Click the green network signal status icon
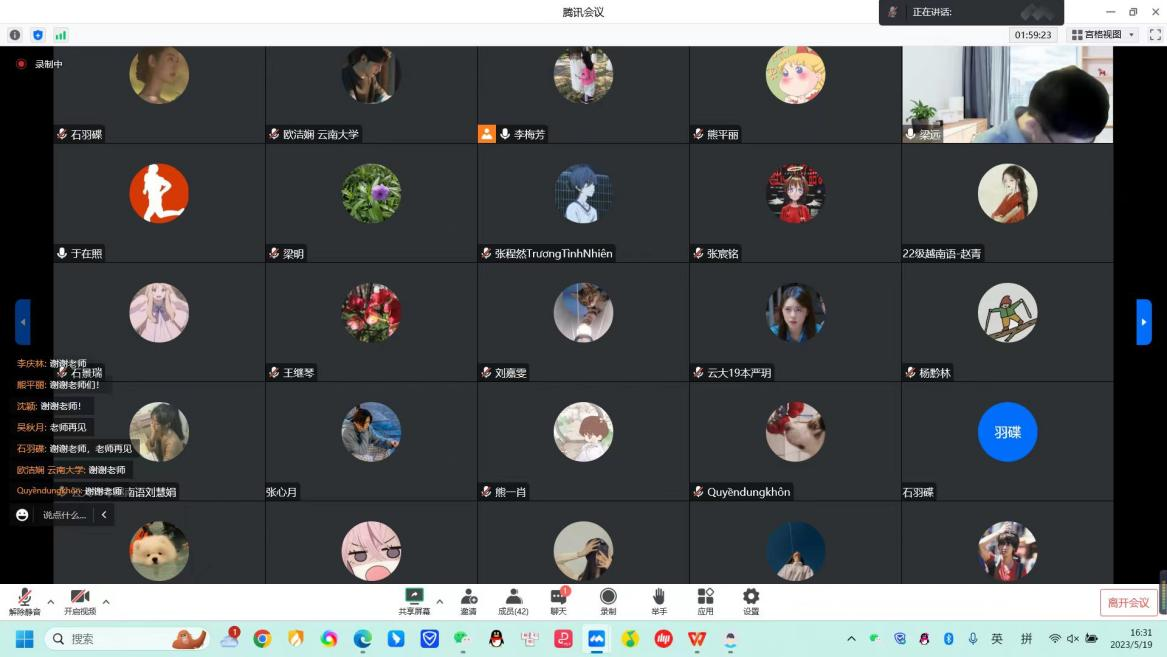The image size is (1167, 657). 61,35
